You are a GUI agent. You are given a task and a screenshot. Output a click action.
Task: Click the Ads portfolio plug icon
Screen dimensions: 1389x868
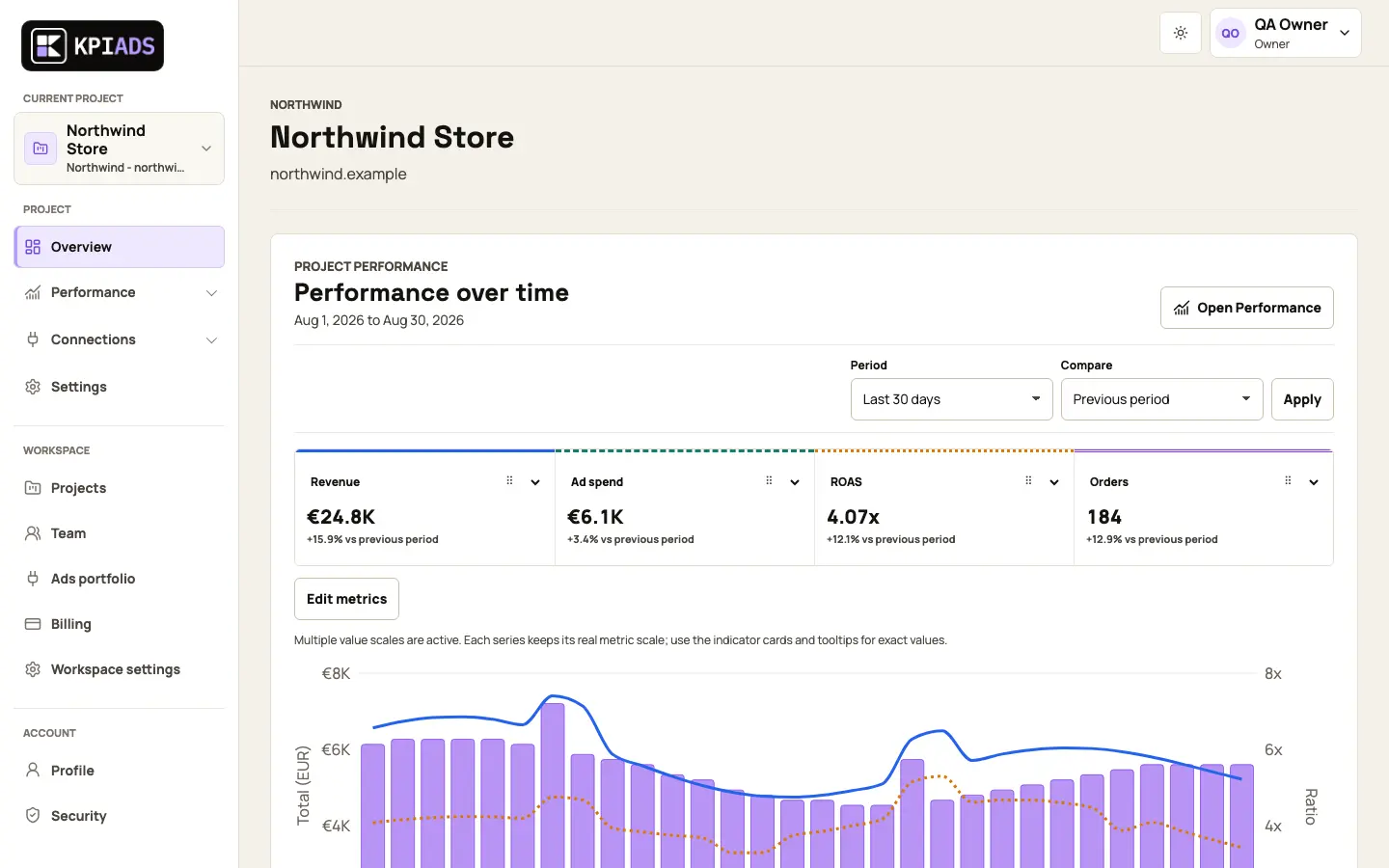pos(33,579)
